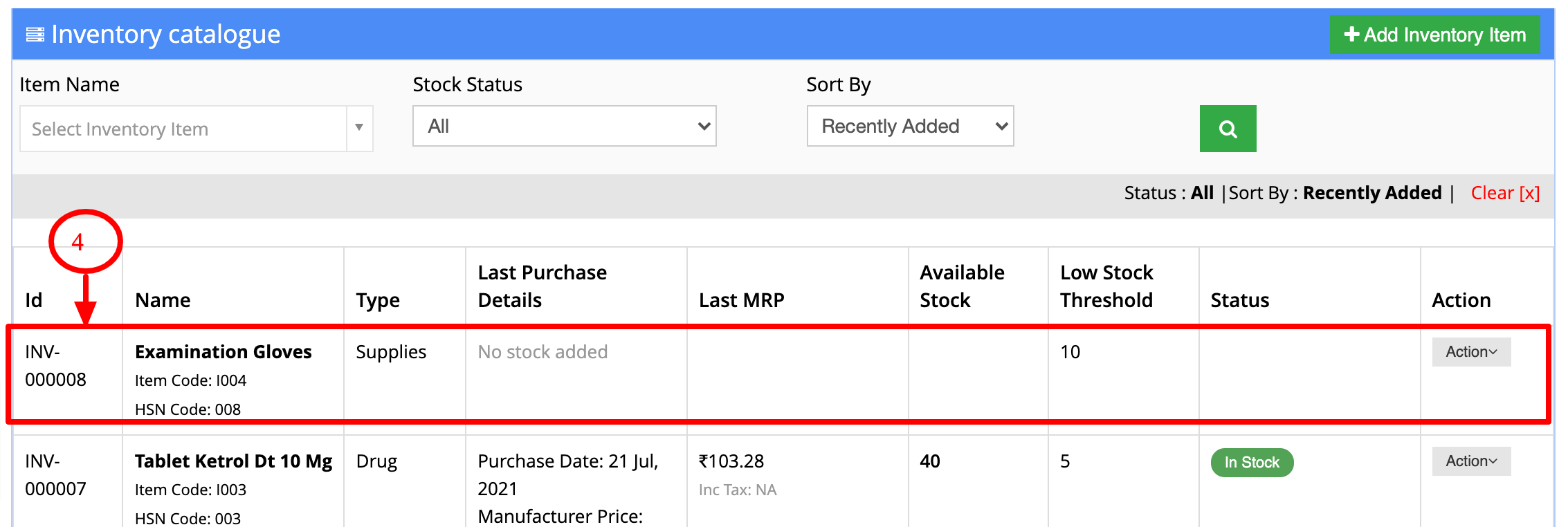Open the Sort By Recently Added dropdown
The width and height of the screenshot is (1568, 527).
910,126
